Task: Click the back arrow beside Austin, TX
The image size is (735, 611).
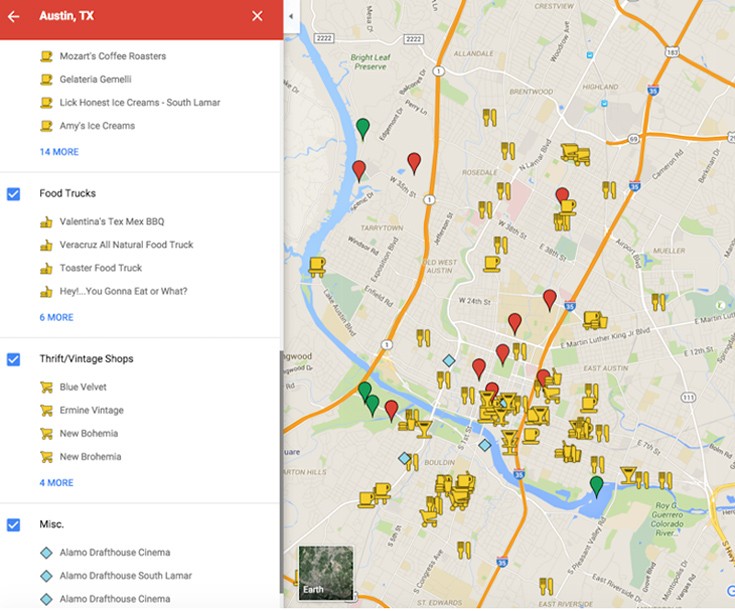Action: click(x=14, y=16)
